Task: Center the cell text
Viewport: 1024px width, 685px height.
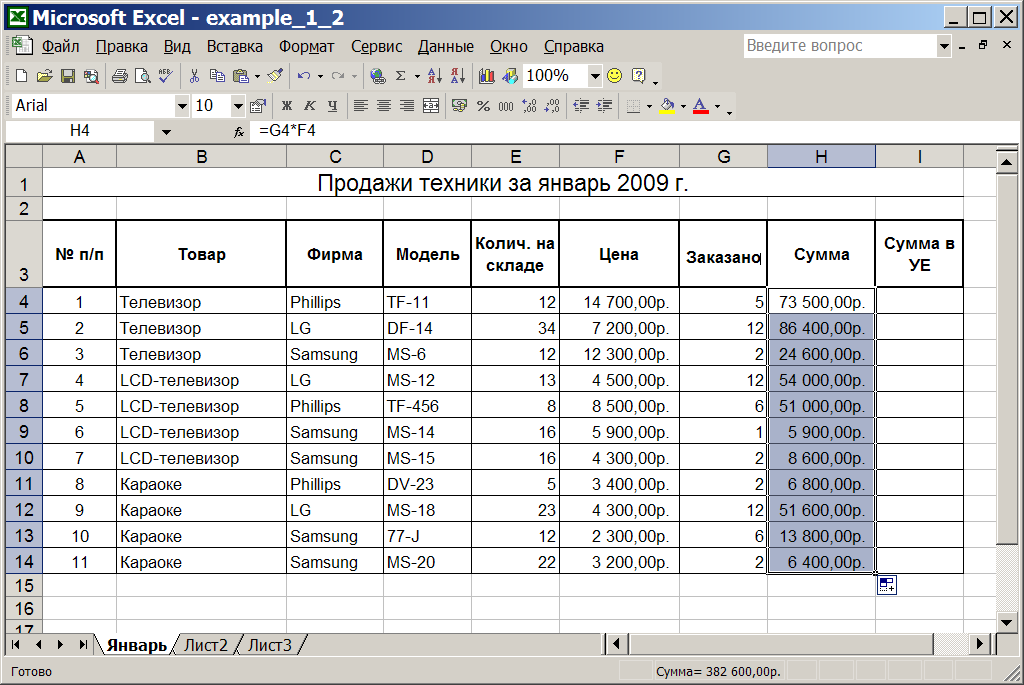Action: click(x=384, y=106)
